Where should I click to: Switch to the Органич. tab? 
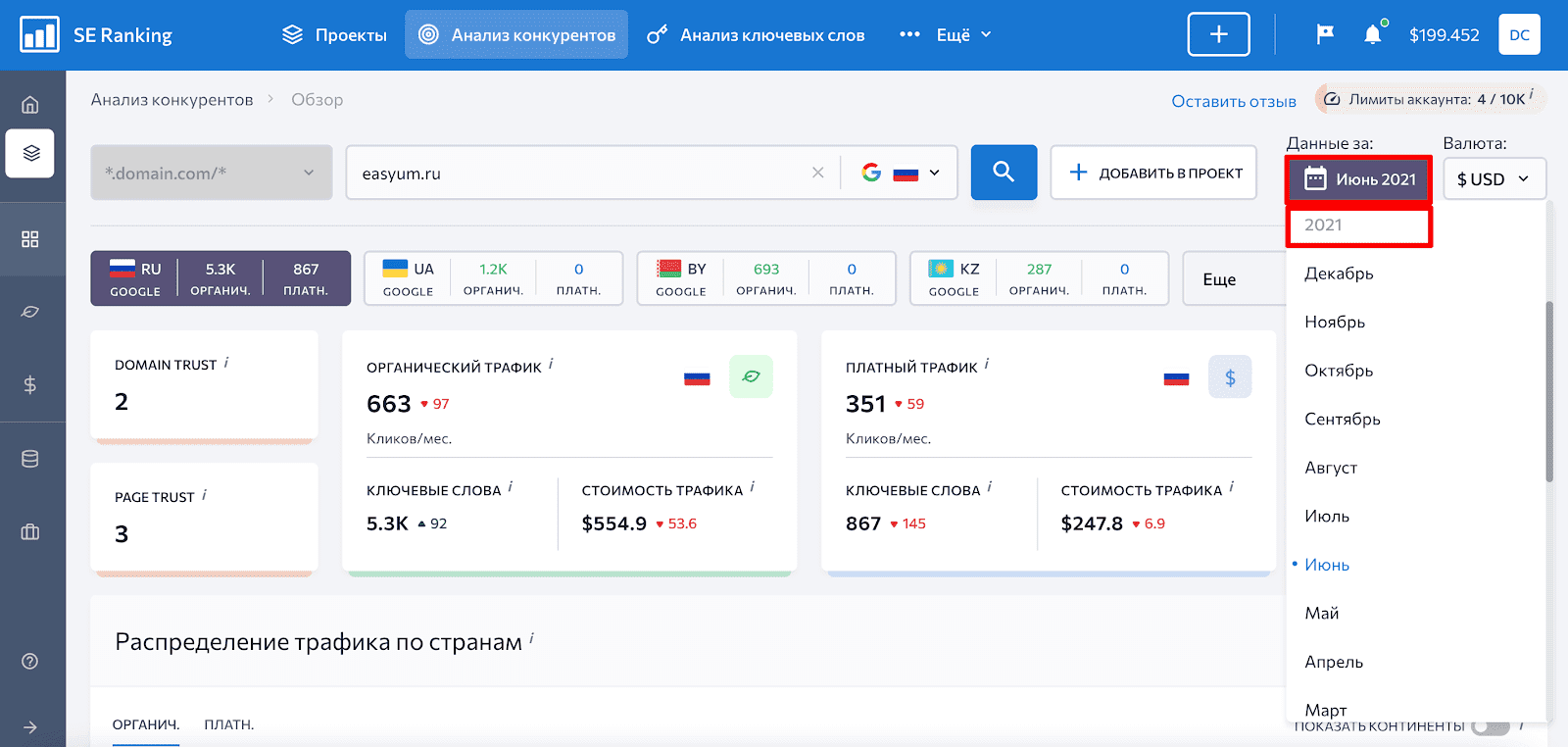(146, 724)
